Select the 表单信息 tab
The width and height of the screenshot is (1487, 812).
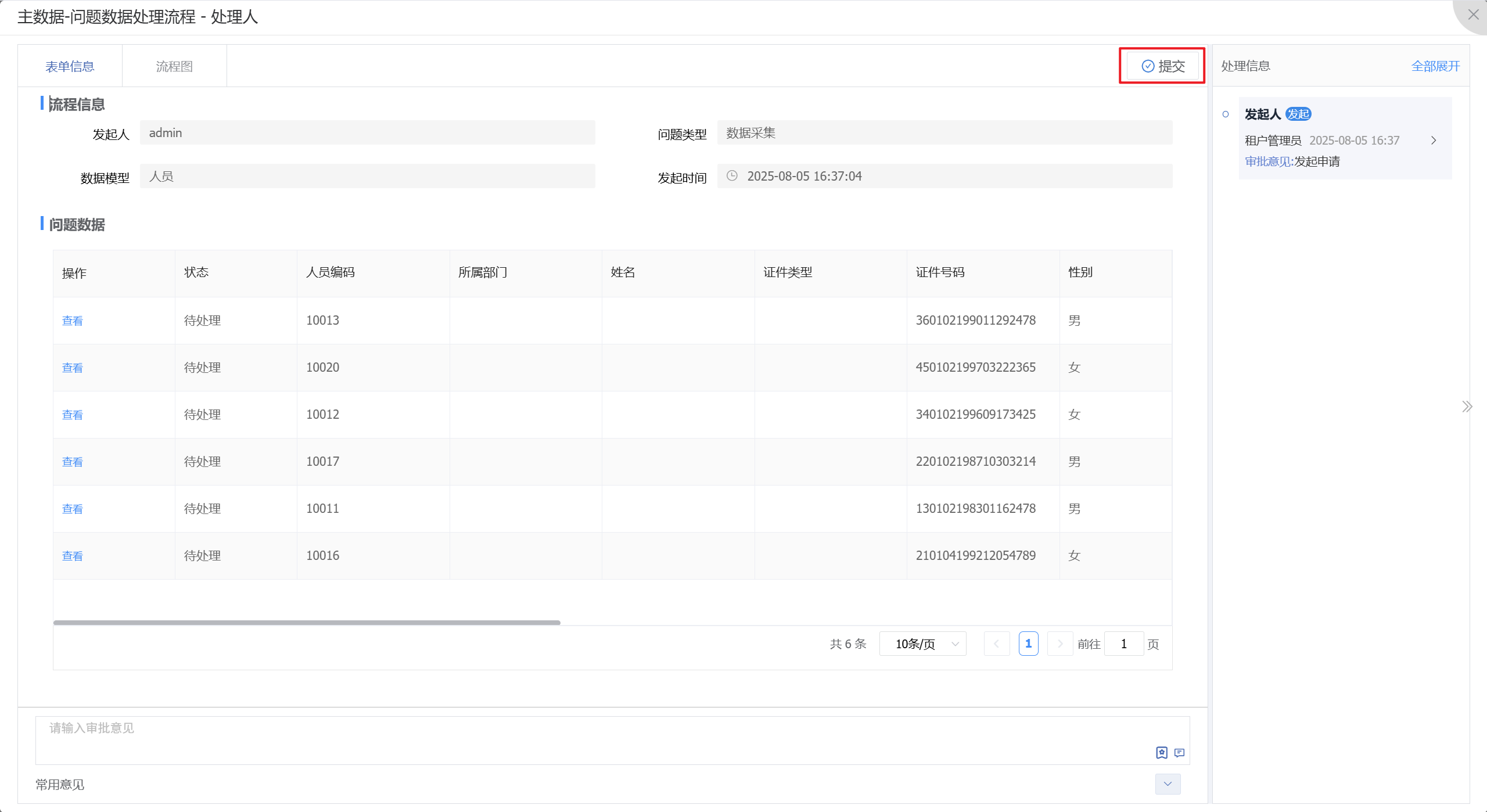point(70,66)
